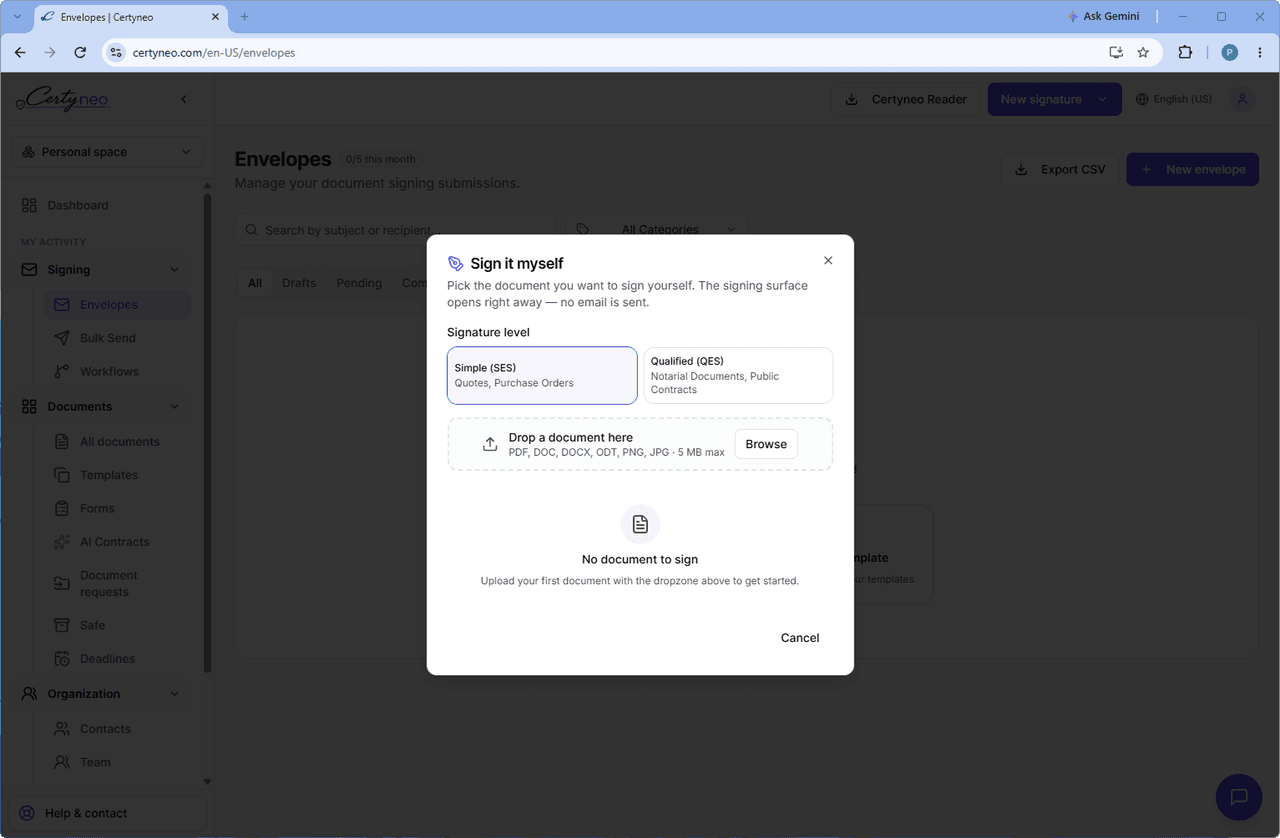Click the AI Contracts sparkle icon
The image size is (1280, 838).
click(x=62, y=542)
